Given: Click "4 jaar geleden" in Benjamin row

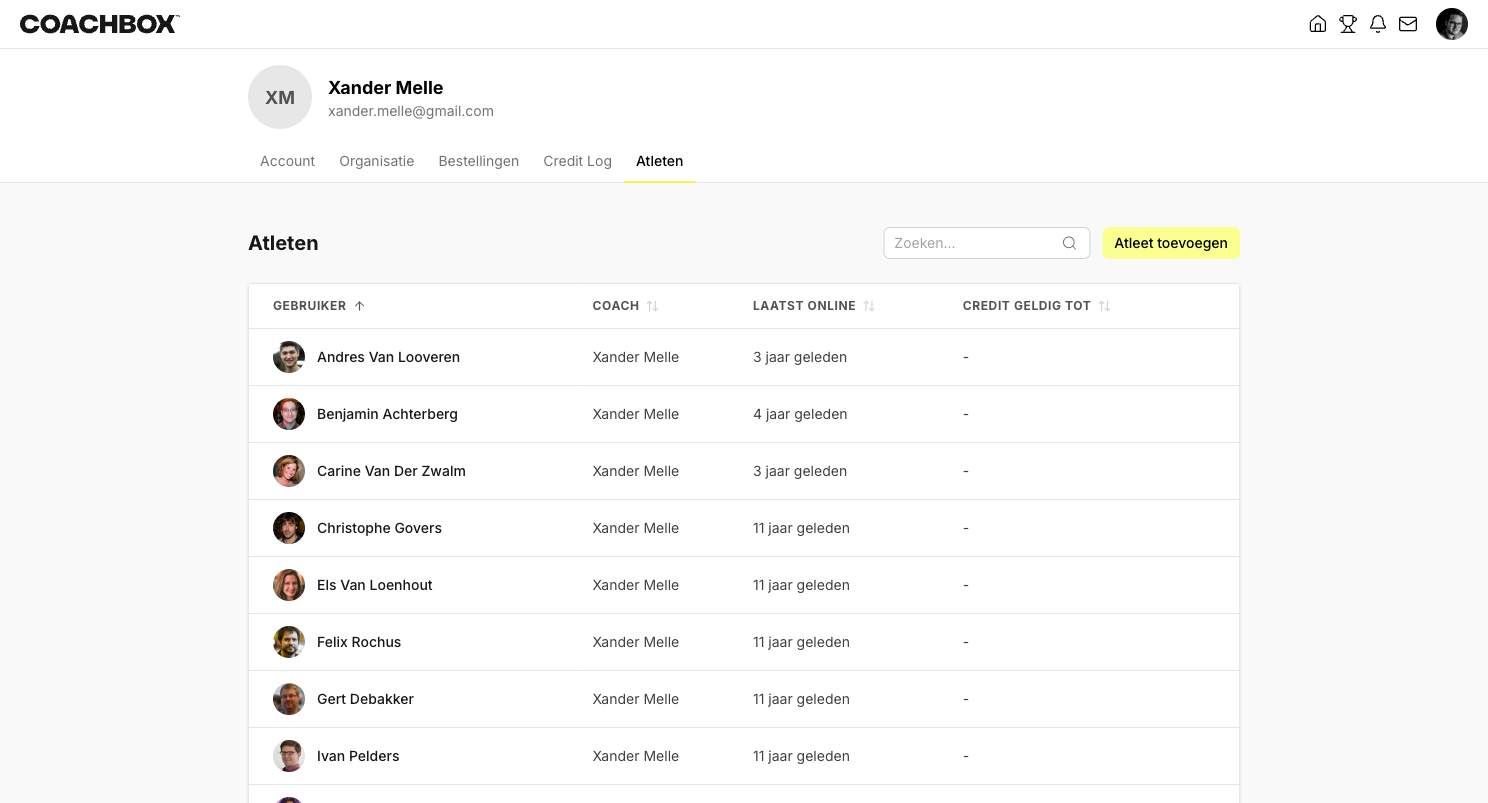Looking at the screenshot, I should (800, 414).
